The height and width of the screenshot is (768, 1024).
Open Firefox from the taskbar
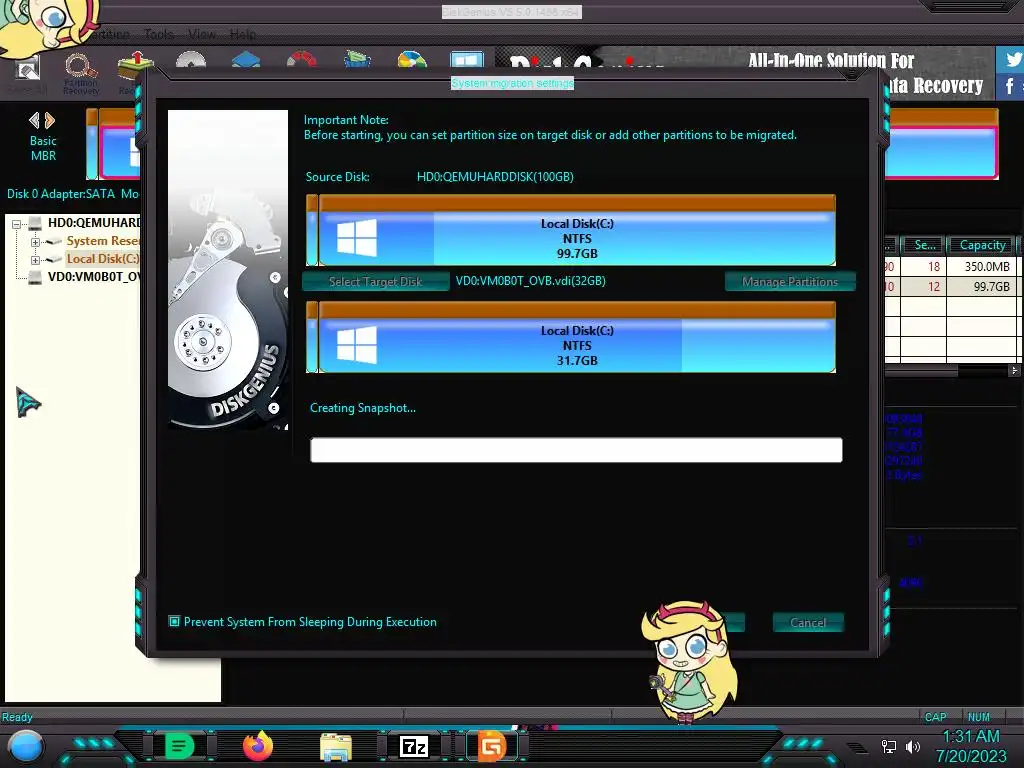257,746
